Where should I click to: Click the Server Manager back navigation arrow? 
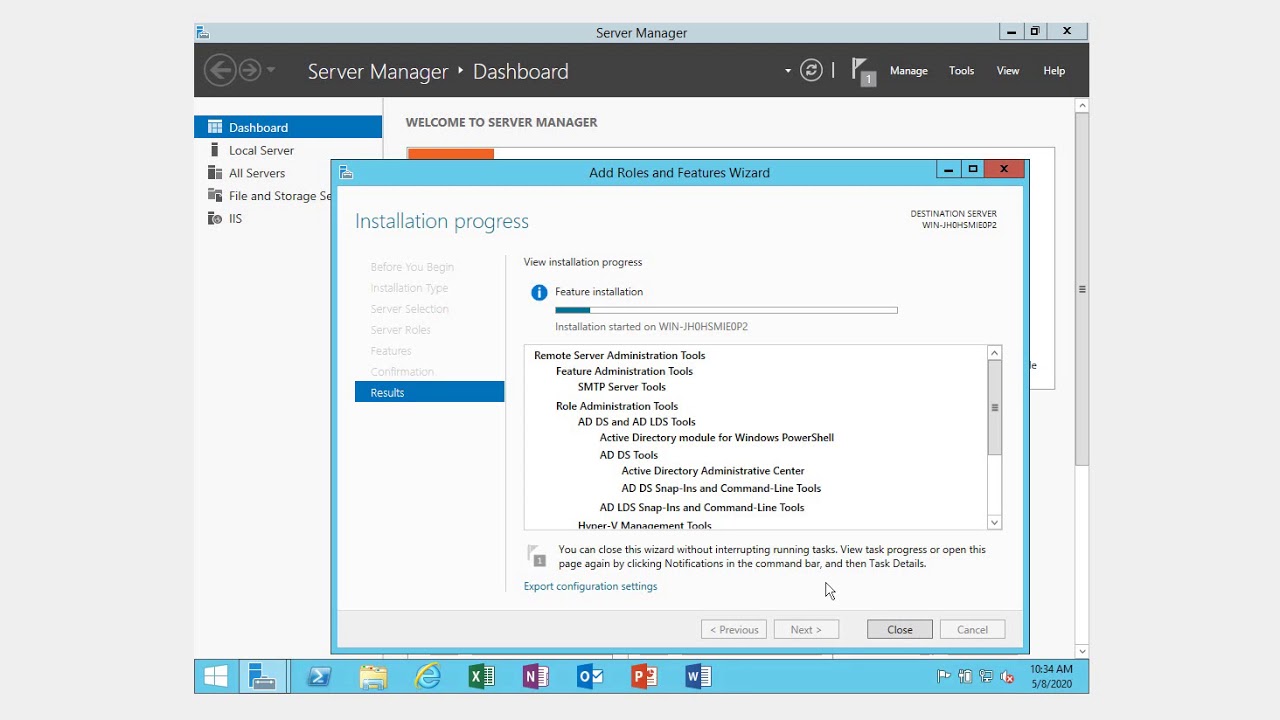(220, 70)
